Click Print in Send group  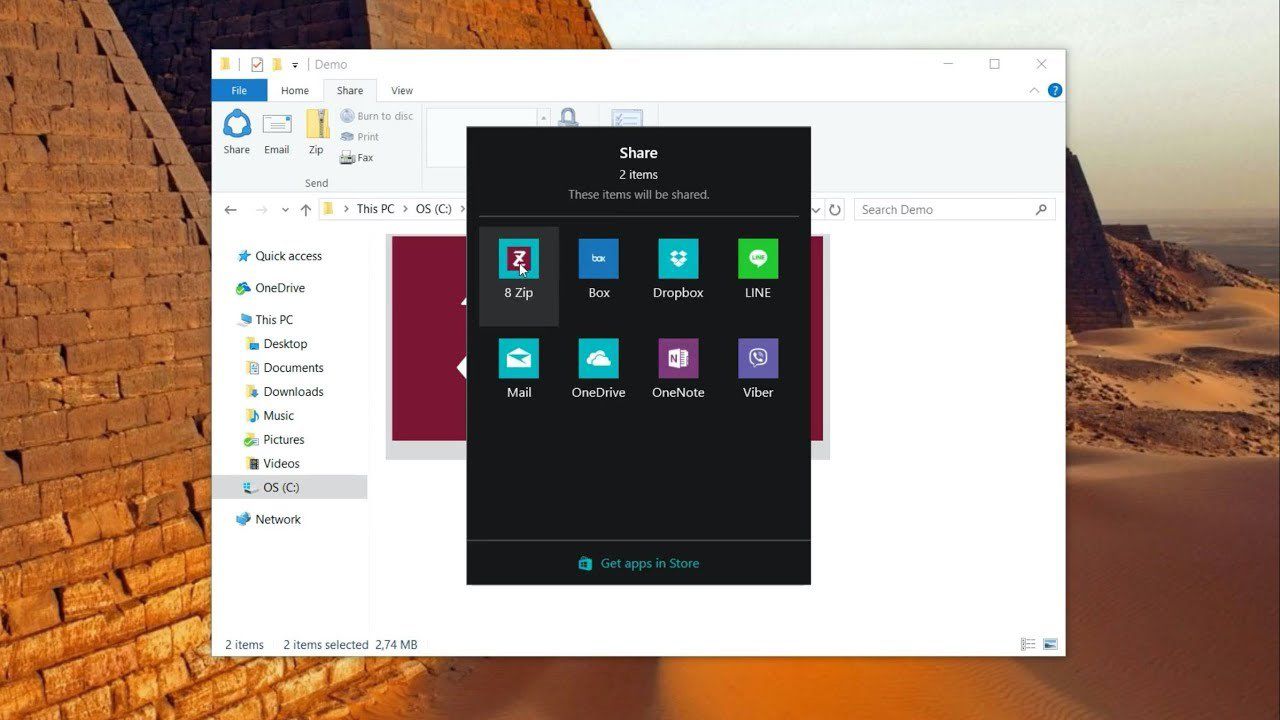coord(360,137)
